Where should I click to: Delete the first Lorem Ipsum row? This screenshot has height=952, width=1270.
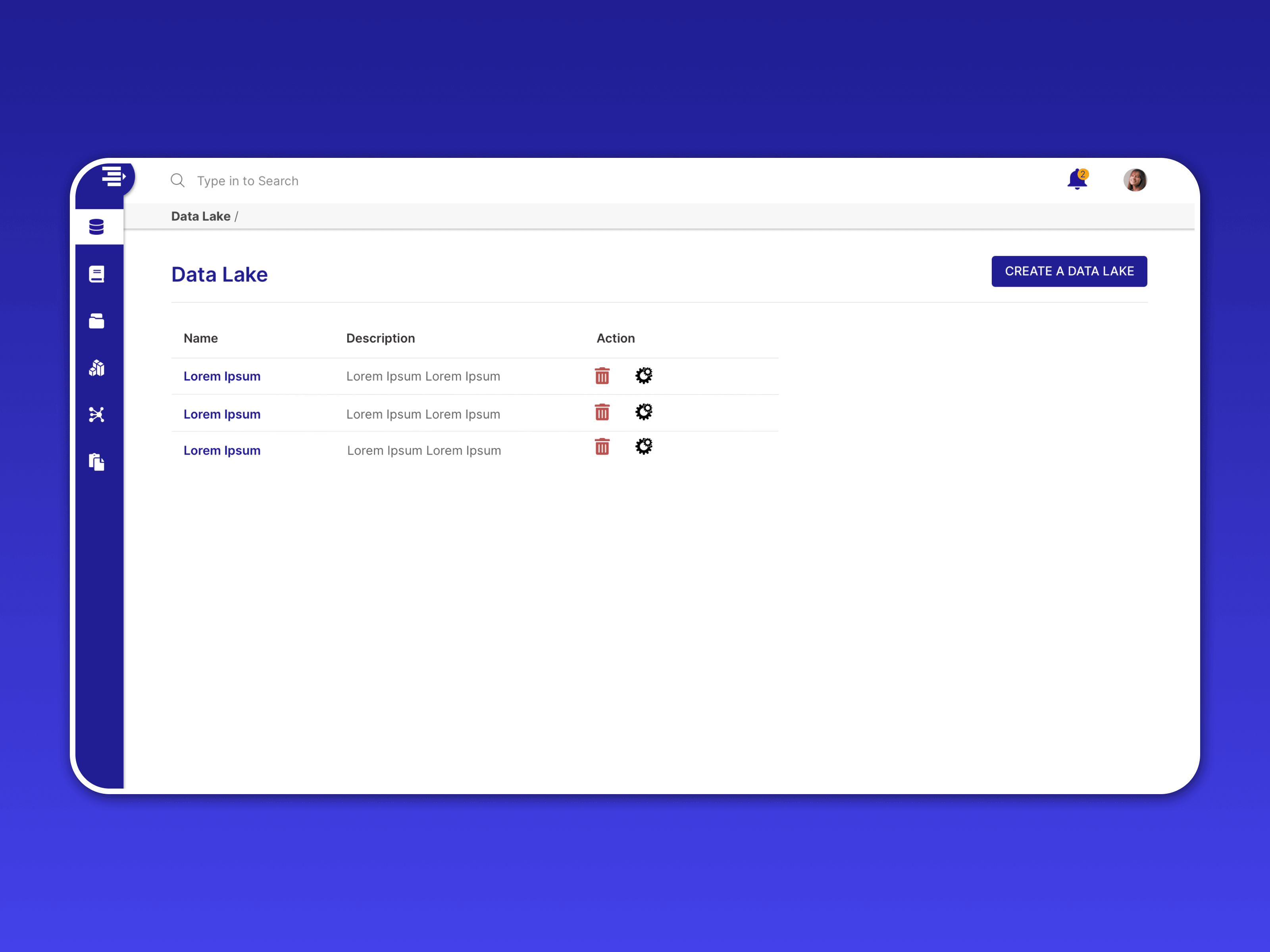coord(602,376)
